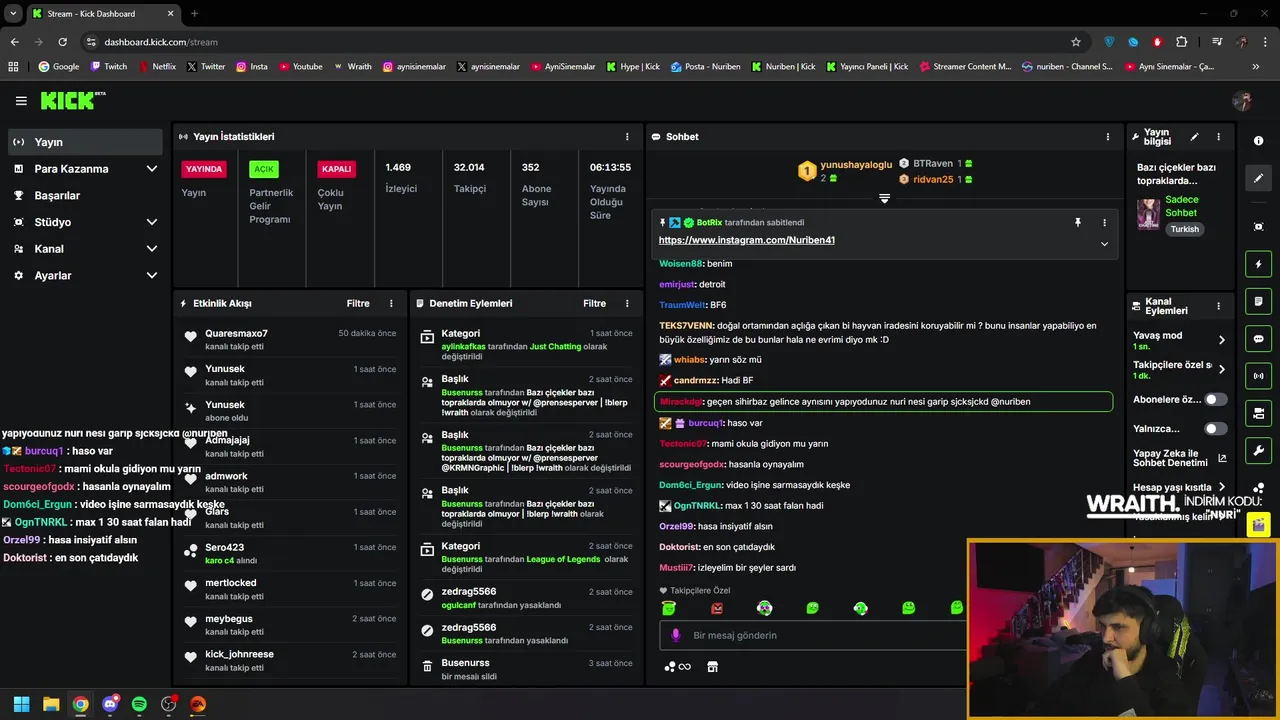Click the broadcast signal icon in right toolbar

click(x=1258, y=376)
